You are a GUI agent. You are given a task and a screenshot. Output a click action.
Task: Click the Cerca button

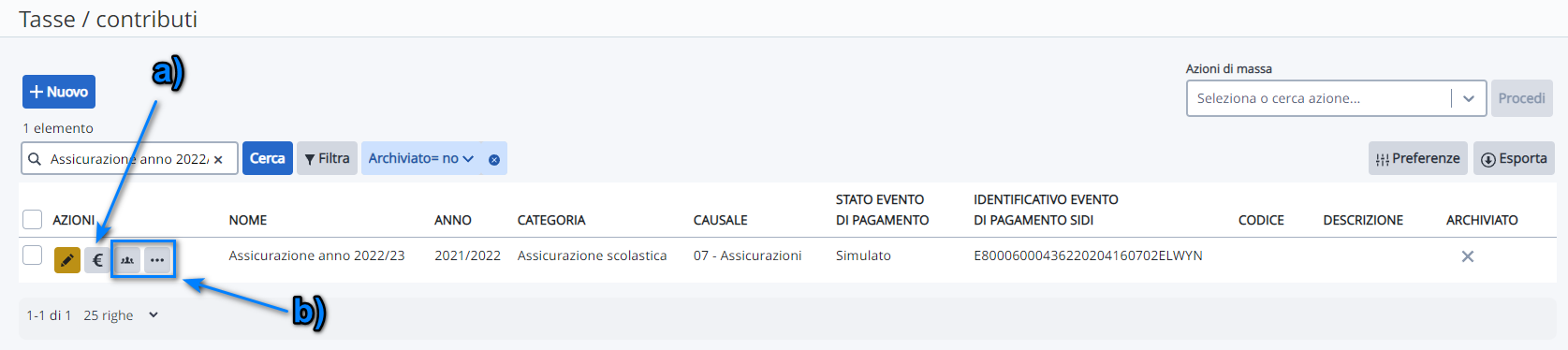[268, 158]
